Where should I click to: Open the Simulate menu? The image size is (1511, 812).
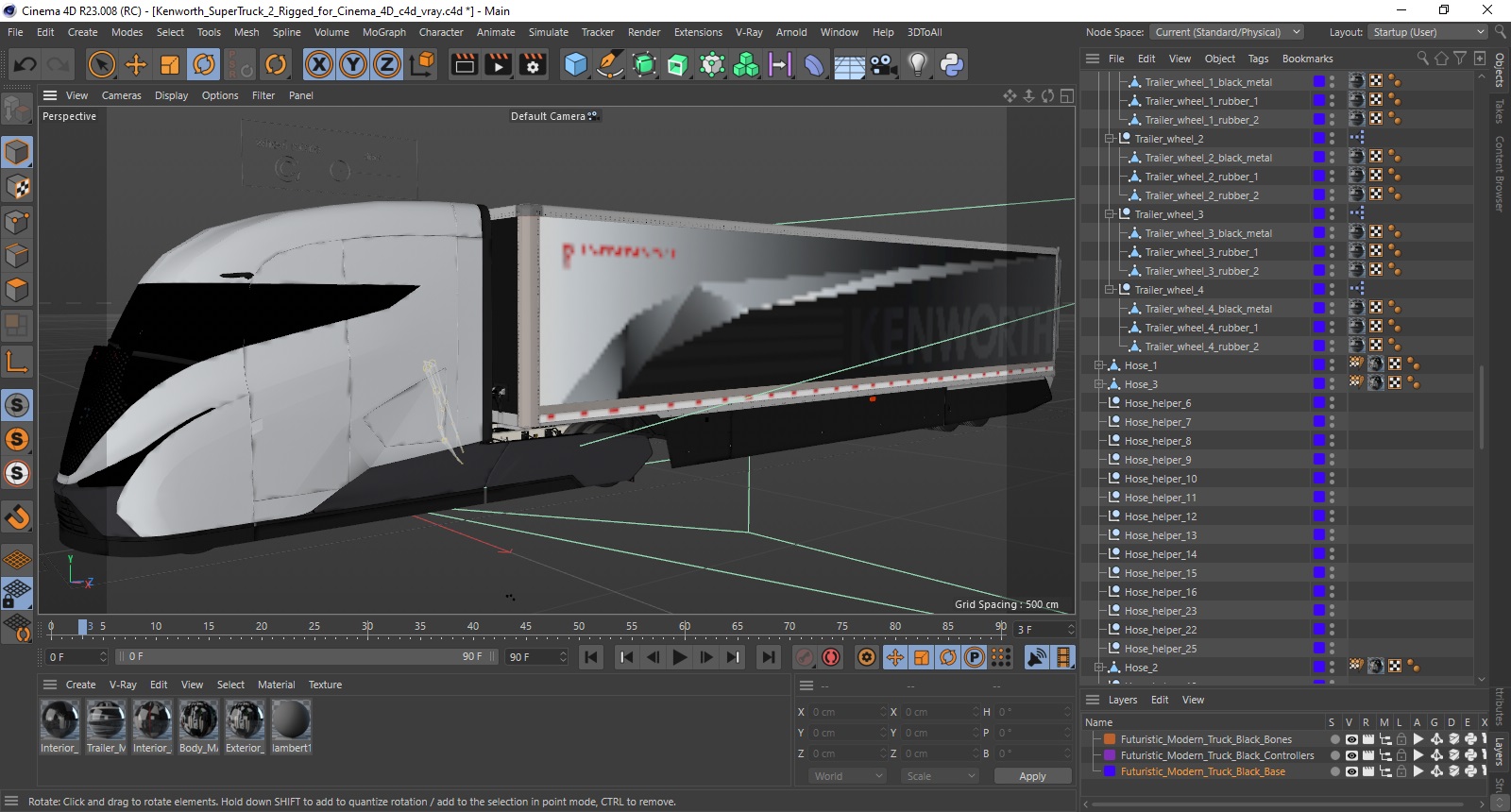tap(548, 32)
